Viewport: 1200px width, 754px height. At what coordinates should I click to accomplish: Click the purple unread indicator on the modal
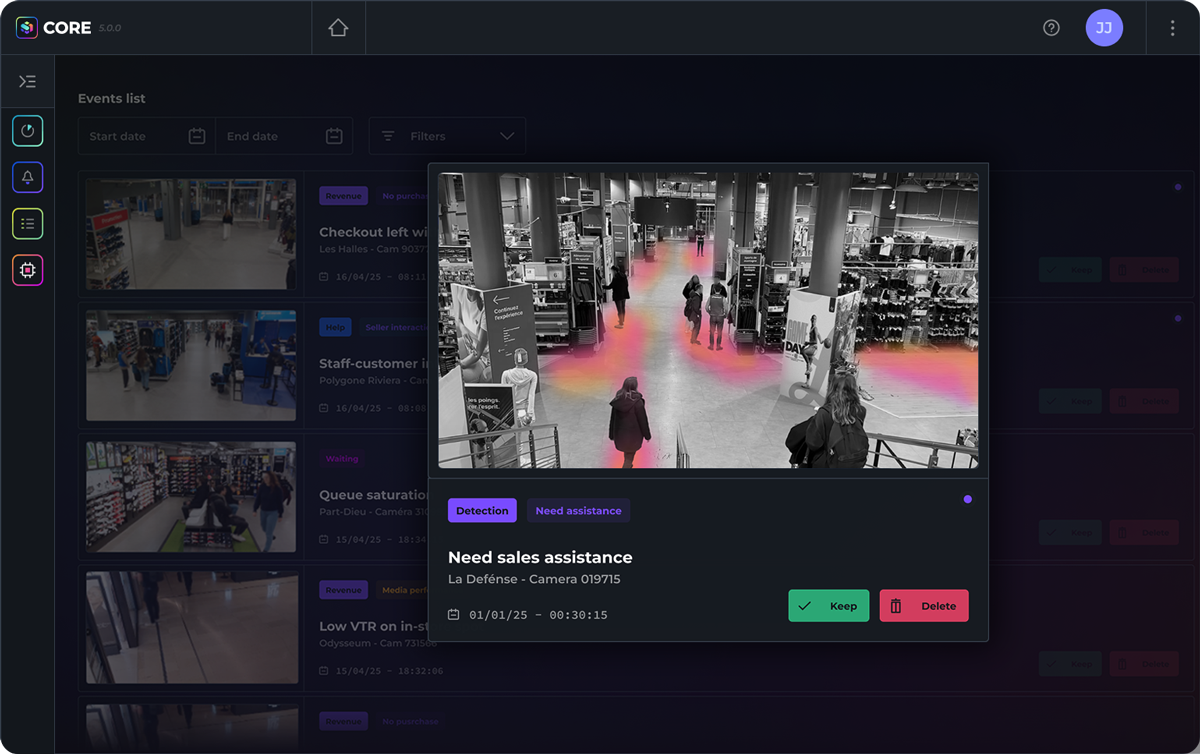coord(967,498)
